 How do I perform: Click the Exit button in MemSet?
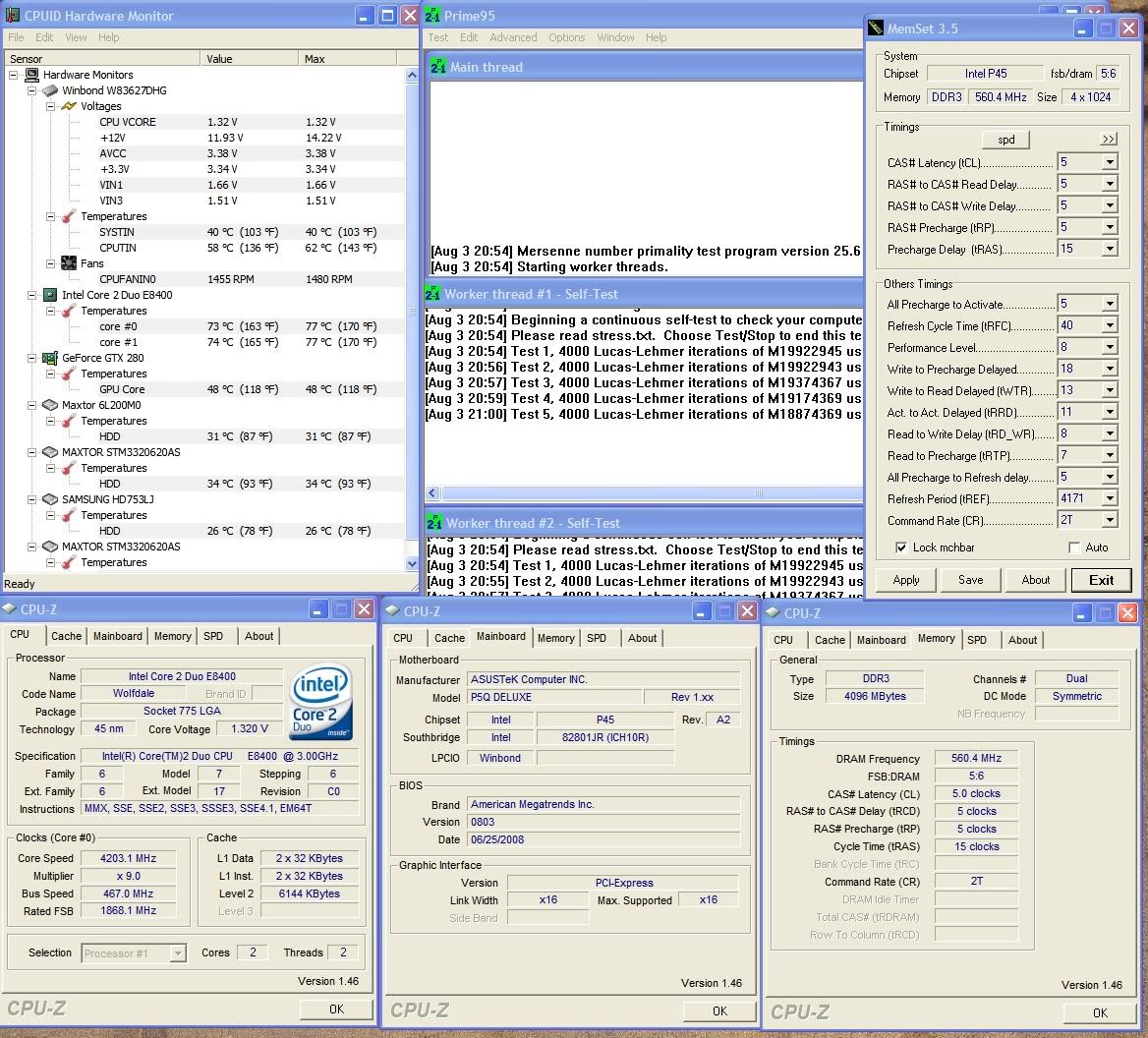tap(1101, 581)
